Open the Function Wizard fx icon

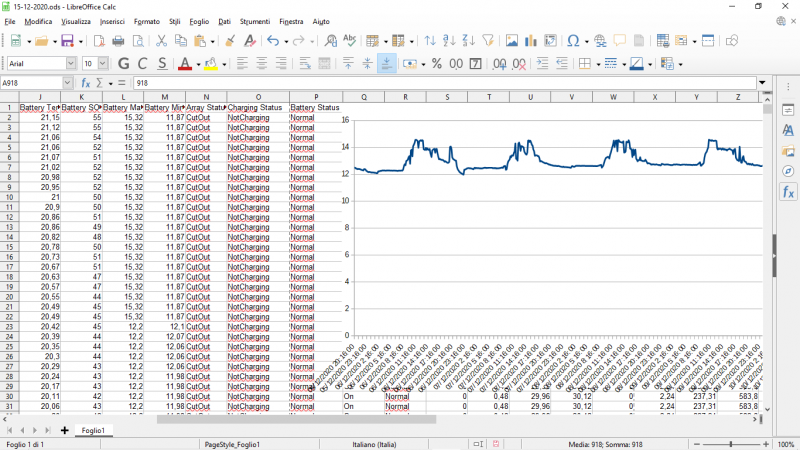point(86,83)
